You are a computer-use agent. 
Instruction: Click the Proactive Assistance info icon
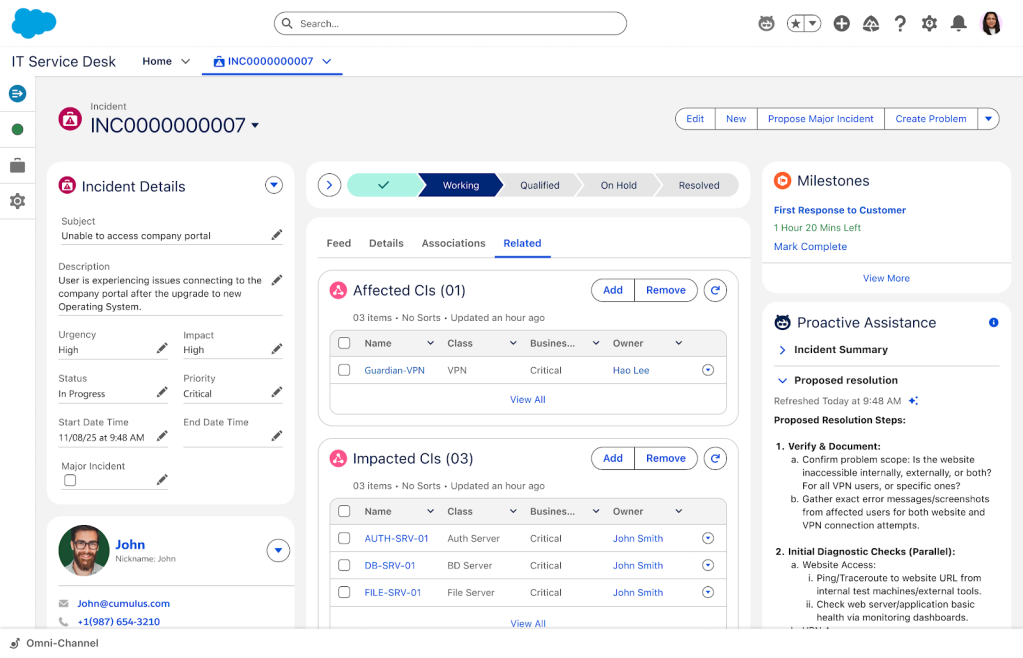coord(993,323)
